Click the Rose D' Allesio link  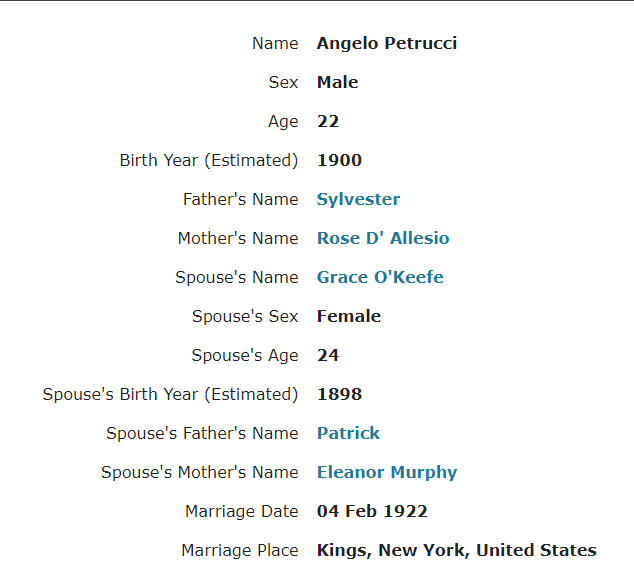[x=383, y=238]
